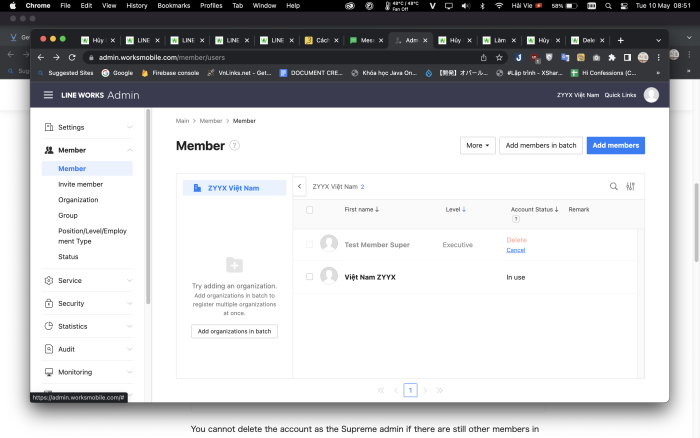Screen dimensions: 700x438
Task: Click the sidebar vertical scrollbar
Action: 148,207
